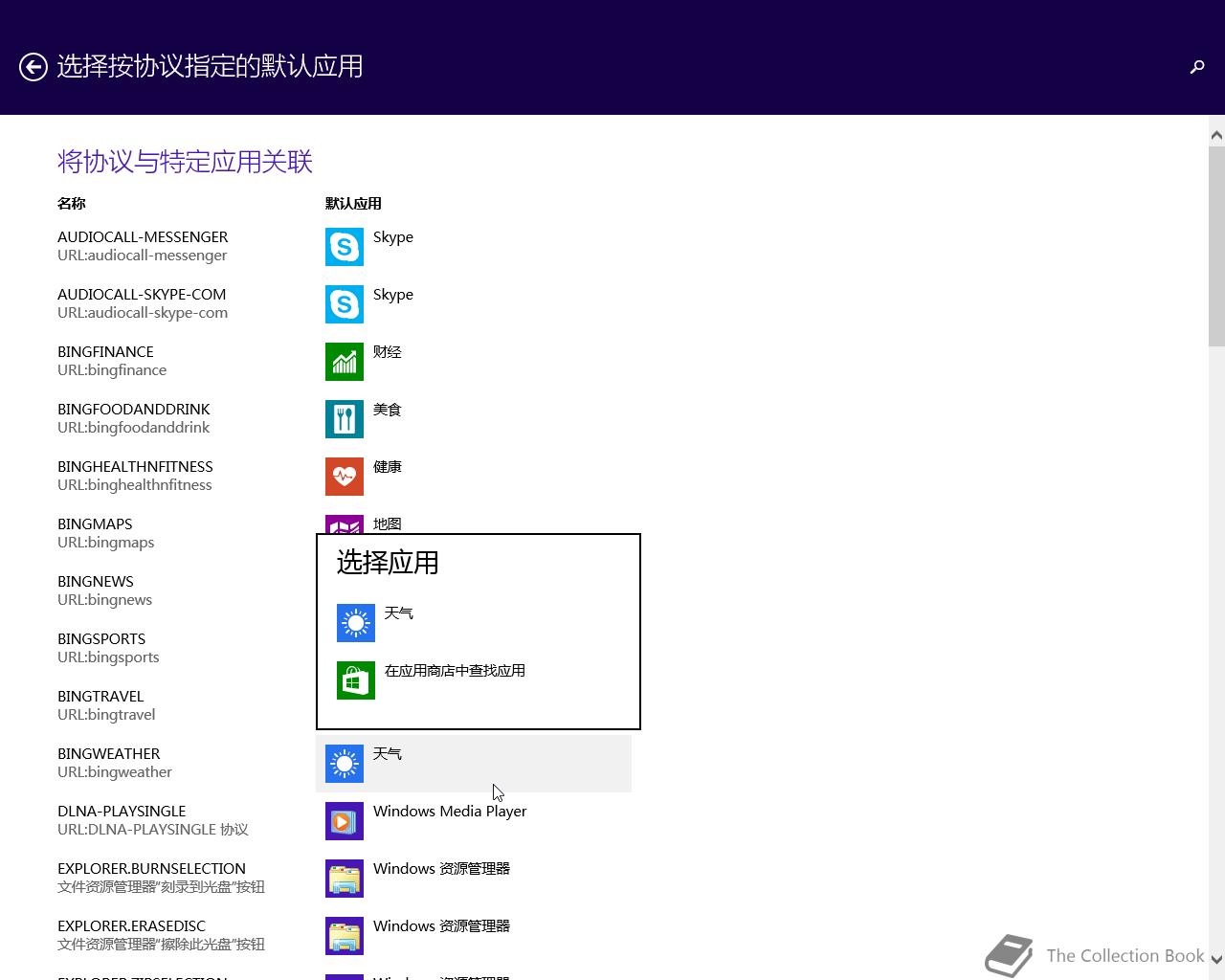1225x980 pixels.
Task: Click the 默认应用 column header
Action: point(353,203)
